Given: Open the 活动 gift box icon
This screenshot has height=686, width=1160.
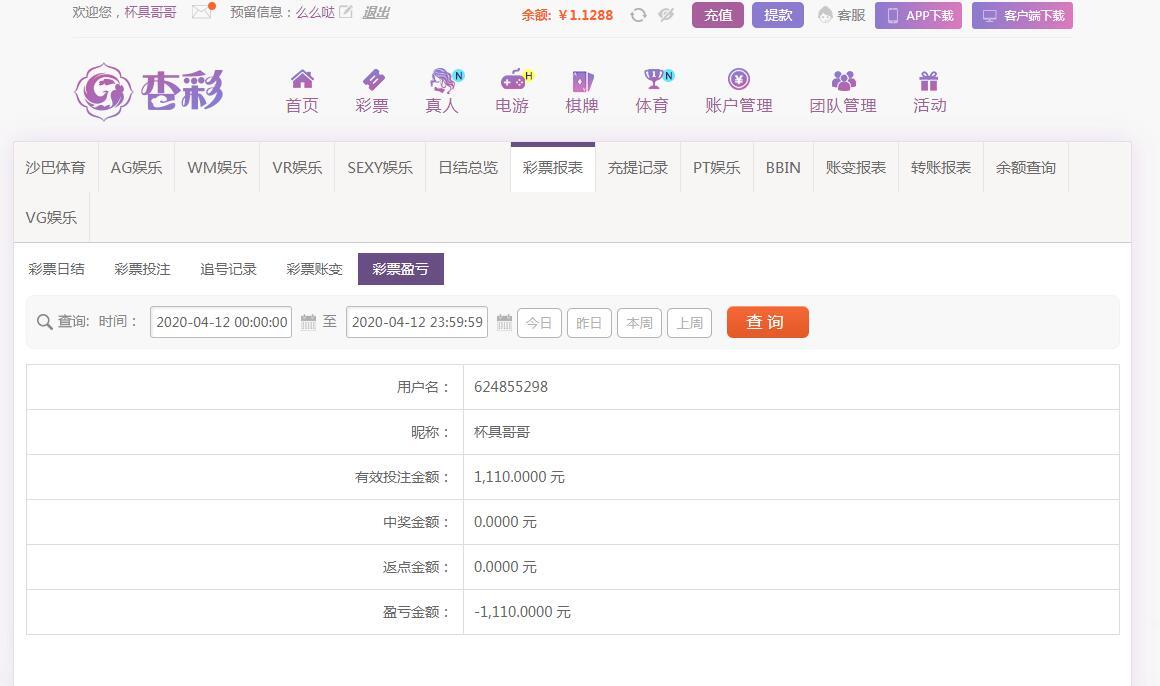Looking at the screenshot, I should pos(929,80).
